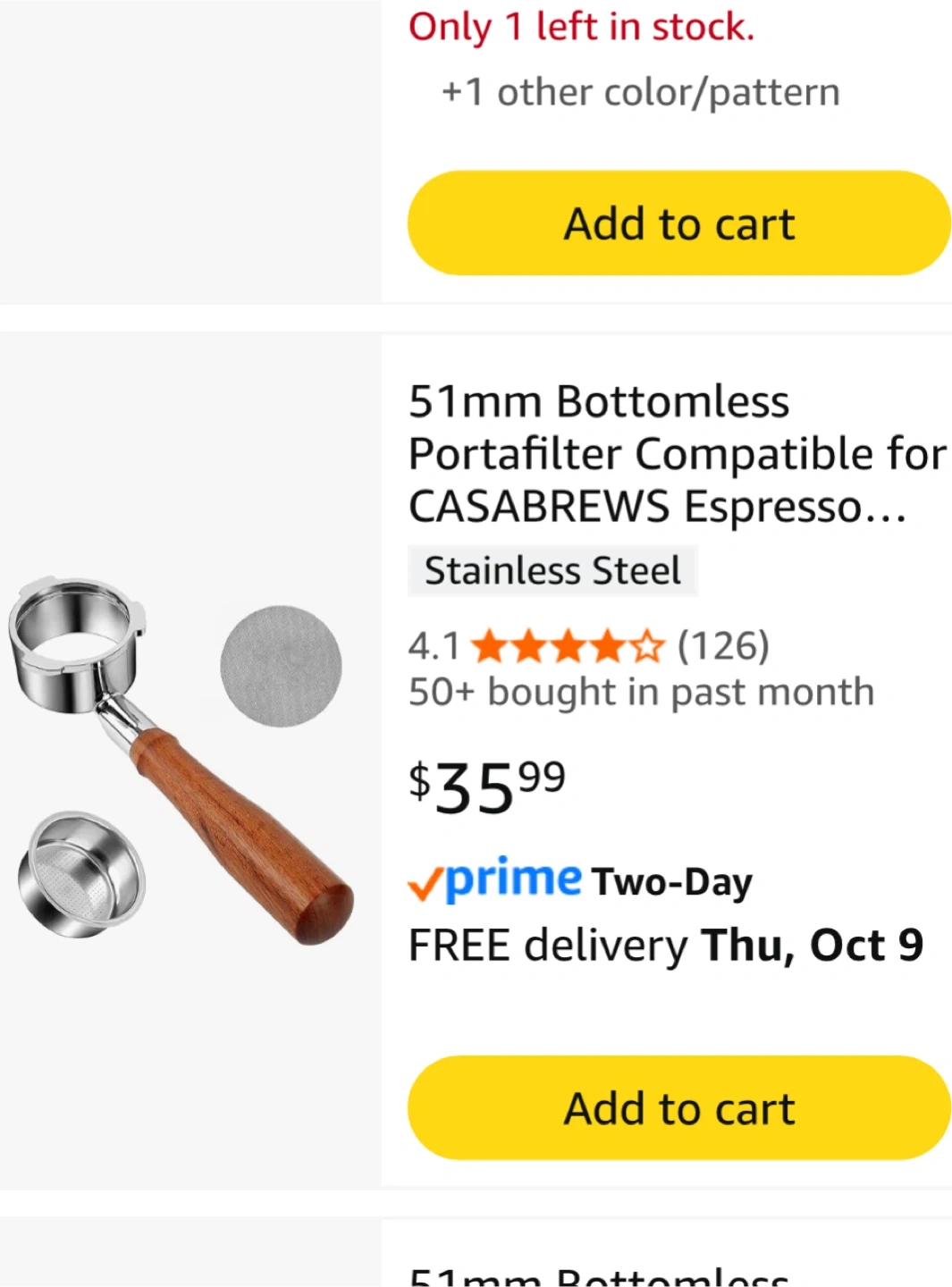Open the '+1 other color/pattern' link

(640, 92)
